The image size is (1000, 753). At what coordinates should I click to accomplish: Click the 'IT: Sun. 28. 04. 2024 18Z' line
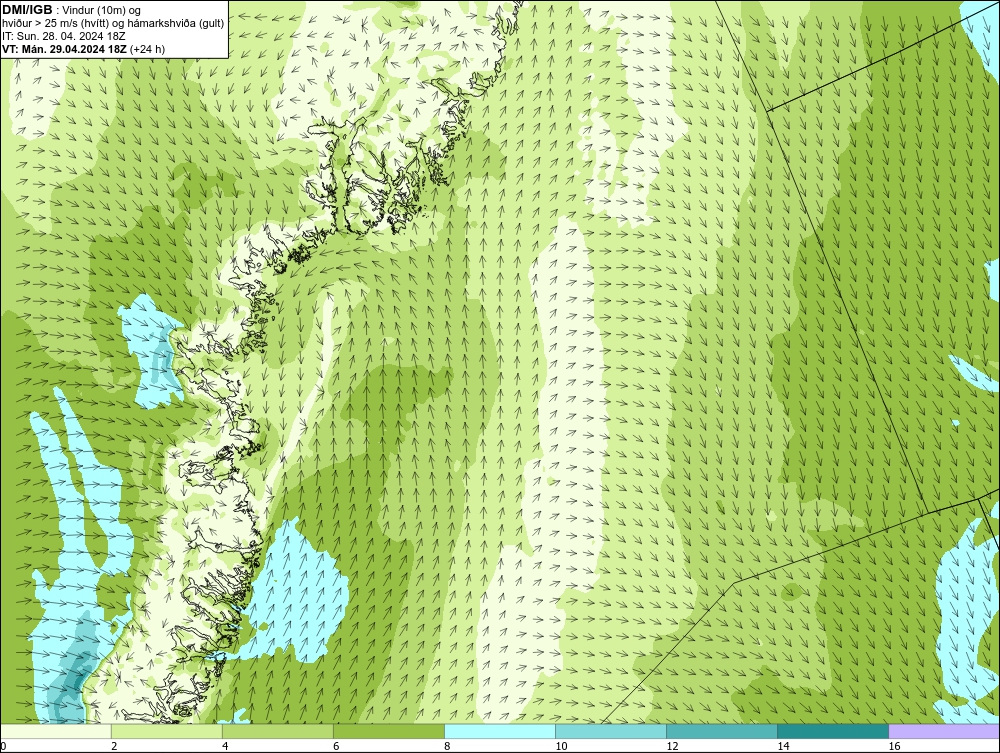[x=64, y=36]
